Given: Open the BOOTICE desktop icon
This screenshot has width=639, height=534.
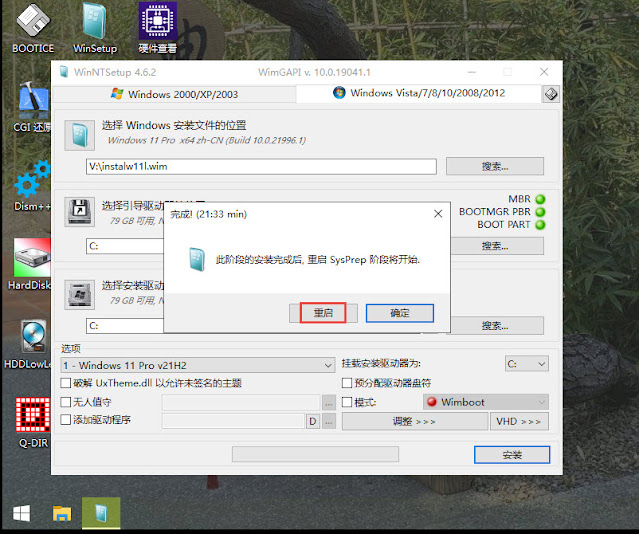Looking at the screenshot, I should coord(33,29).
